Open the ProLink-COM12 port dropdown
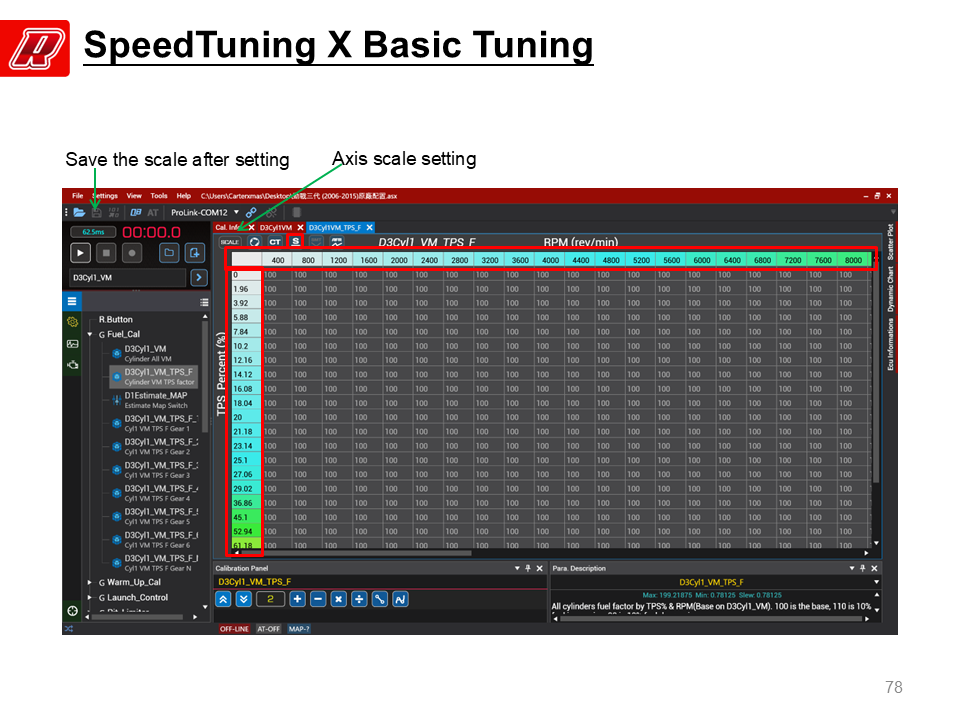The height and width of the screenshot is (720, 960). pos(236,212)
